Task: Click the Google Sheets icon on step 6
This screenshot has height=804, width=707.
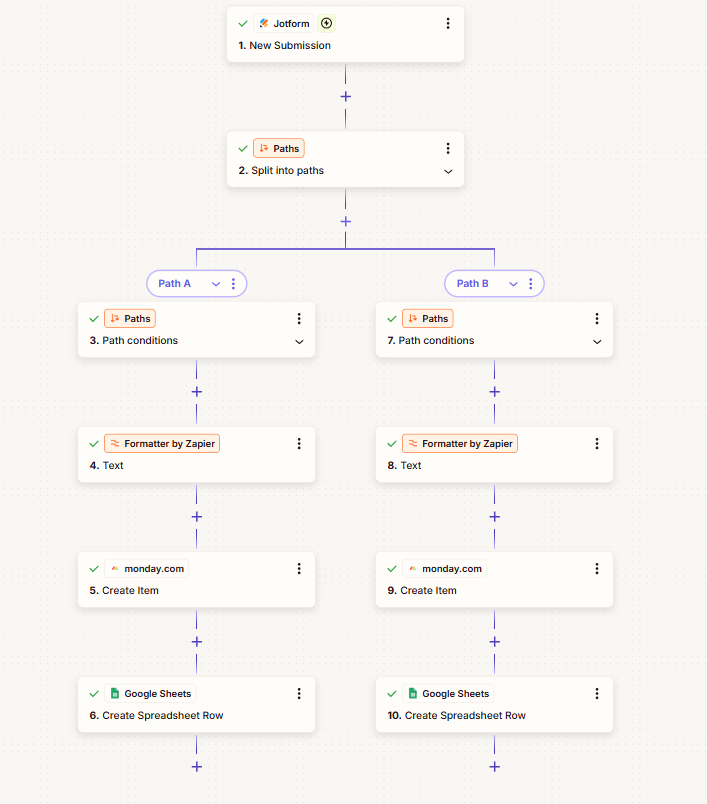Action: (116, 693)
